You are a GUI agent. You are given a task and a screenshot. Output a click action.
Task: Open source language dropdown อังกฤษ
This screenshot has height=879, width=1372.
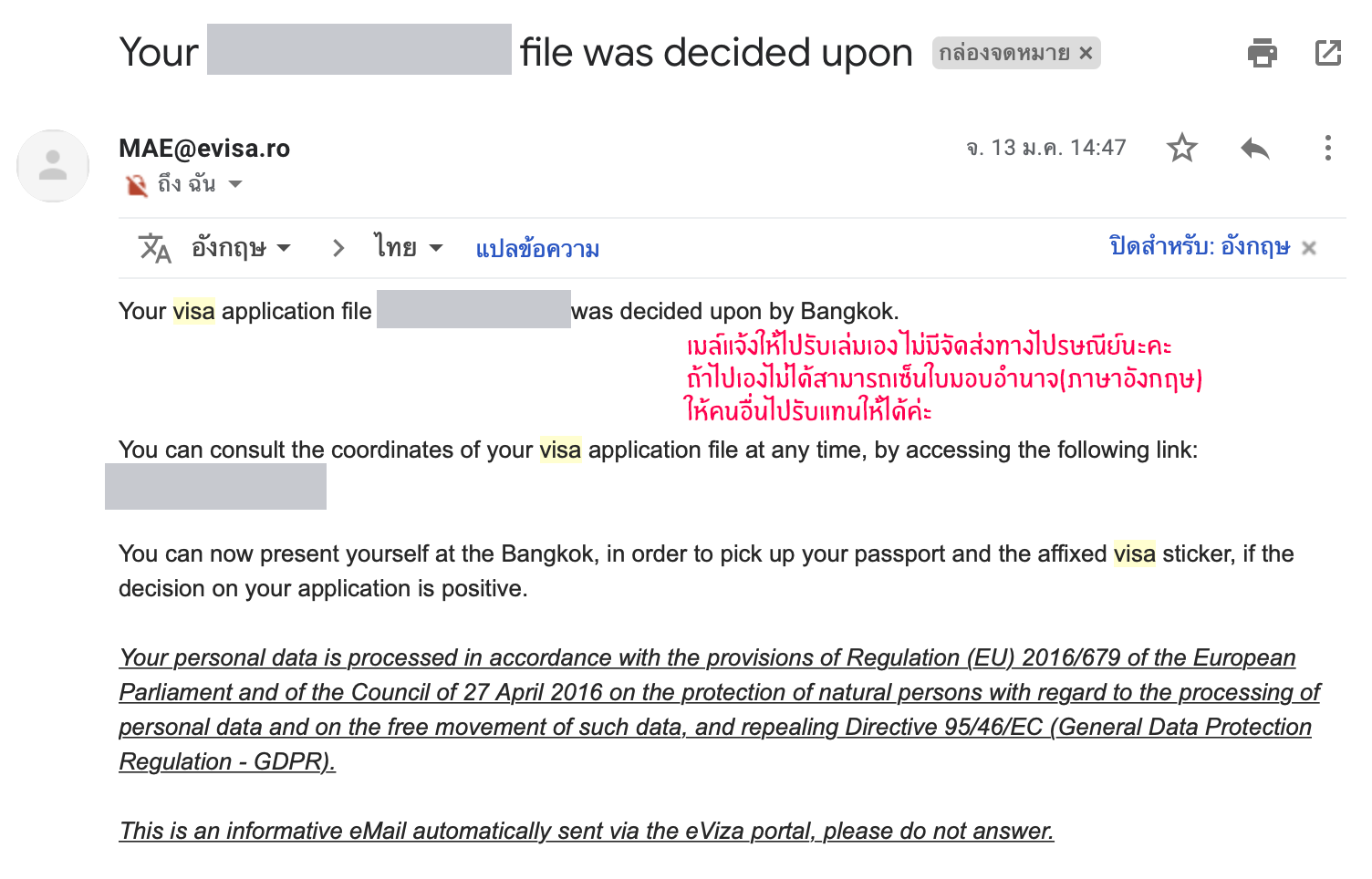tap(241, 248)
